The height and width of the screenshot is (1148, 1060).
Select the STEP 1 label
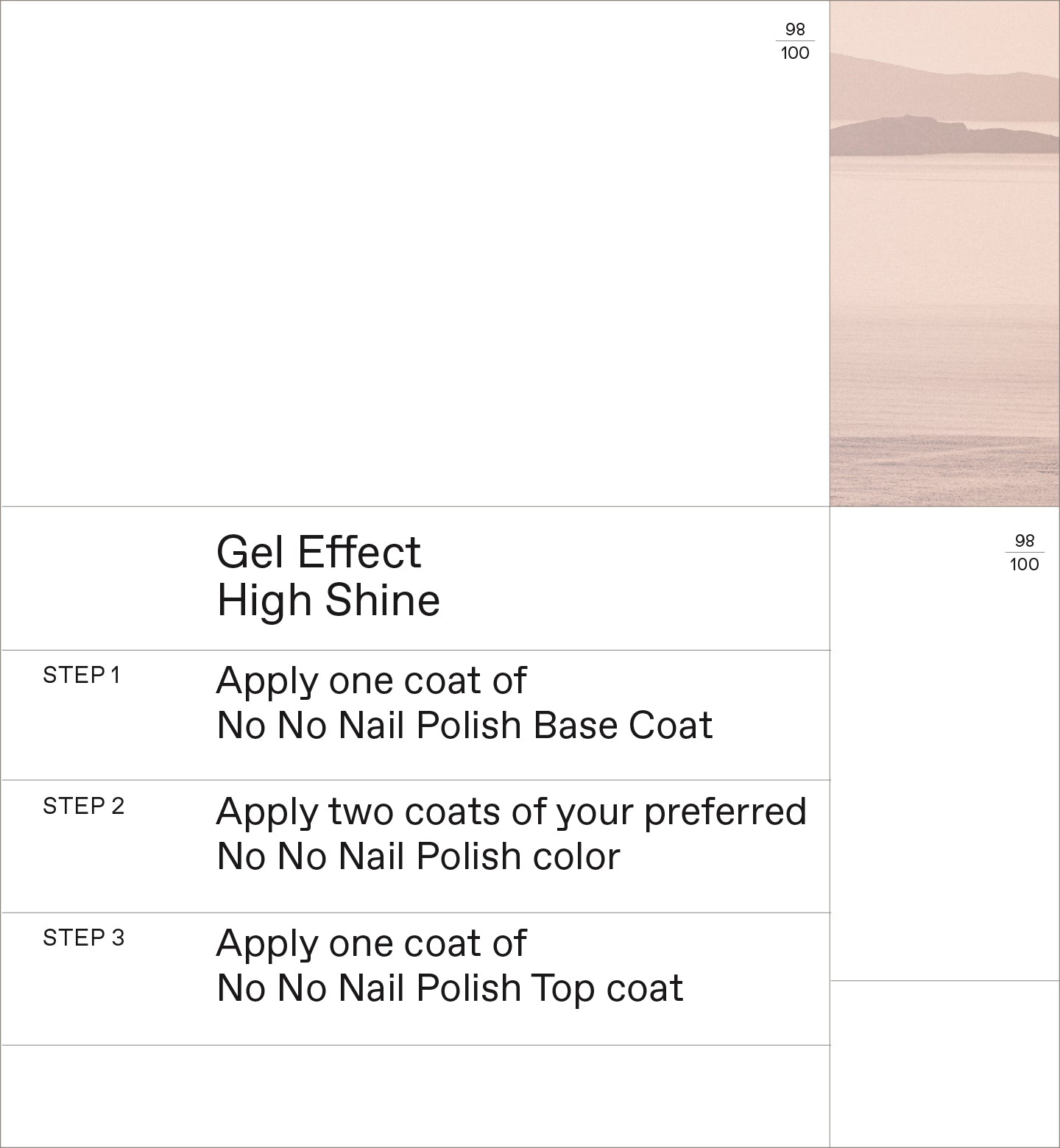[81, 675]
